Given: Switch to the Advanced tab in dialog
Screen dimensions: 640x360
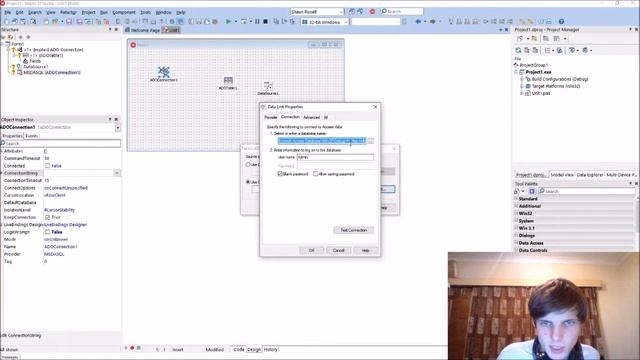Looking at the screenshot, I should coord(311,117).
